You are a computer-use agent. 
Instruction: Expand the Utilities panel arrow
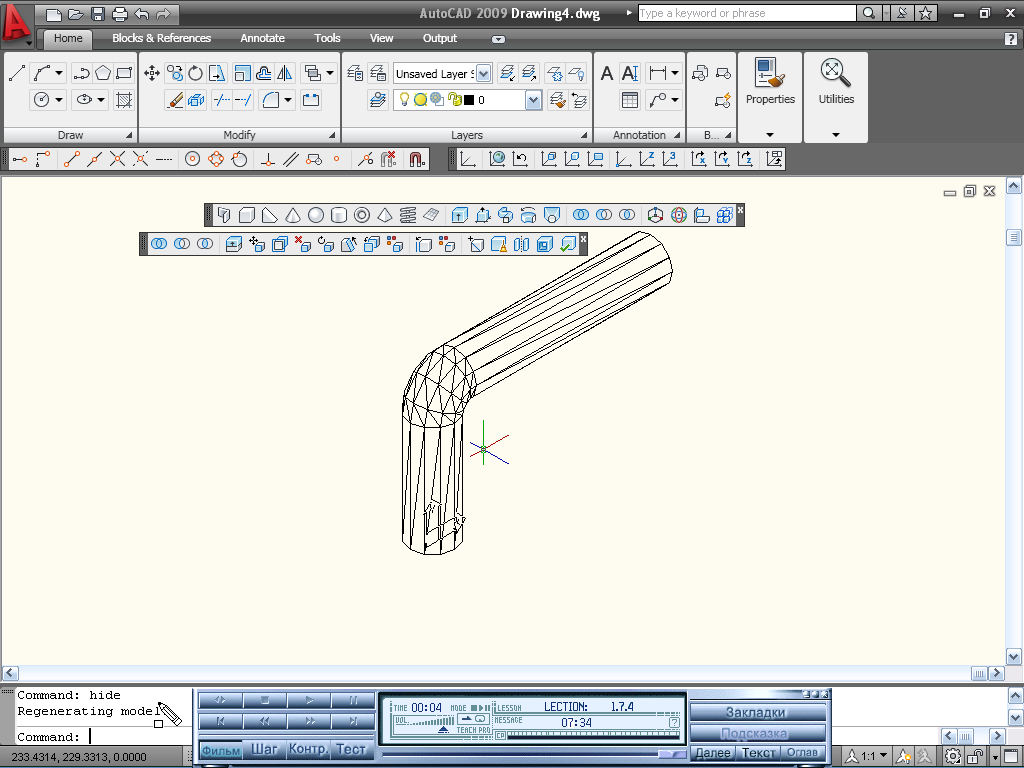(x=836, y=135)
